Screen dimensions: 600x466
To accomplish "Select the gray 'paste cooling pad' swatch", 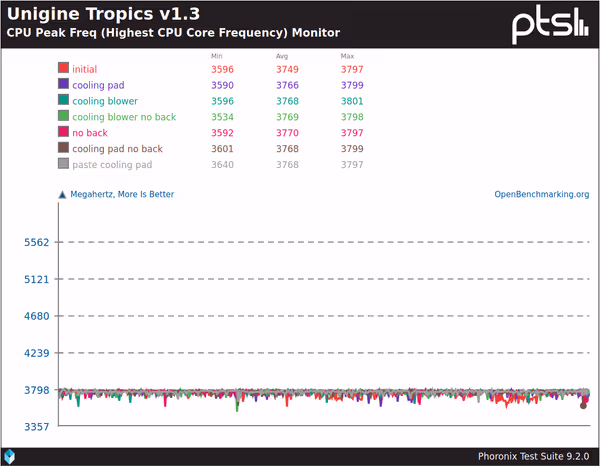I will coord(64,163).
